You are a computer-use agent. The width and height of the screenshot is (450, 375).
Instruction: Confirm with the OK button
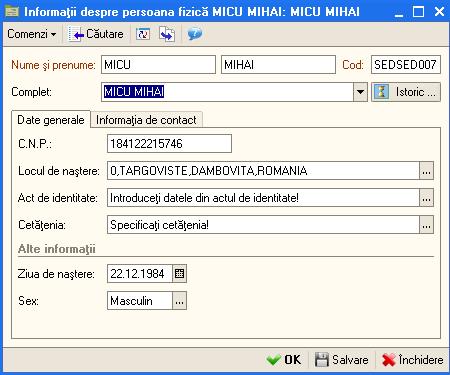284,360
